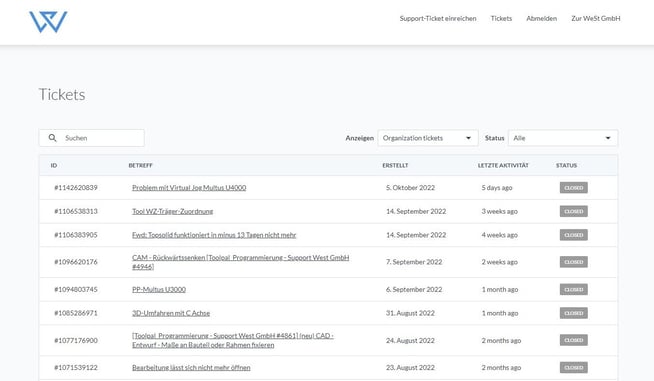Open ticket 3D-Umfahren mit C Achse
The image size is (654, 381).
pos(171,313)
